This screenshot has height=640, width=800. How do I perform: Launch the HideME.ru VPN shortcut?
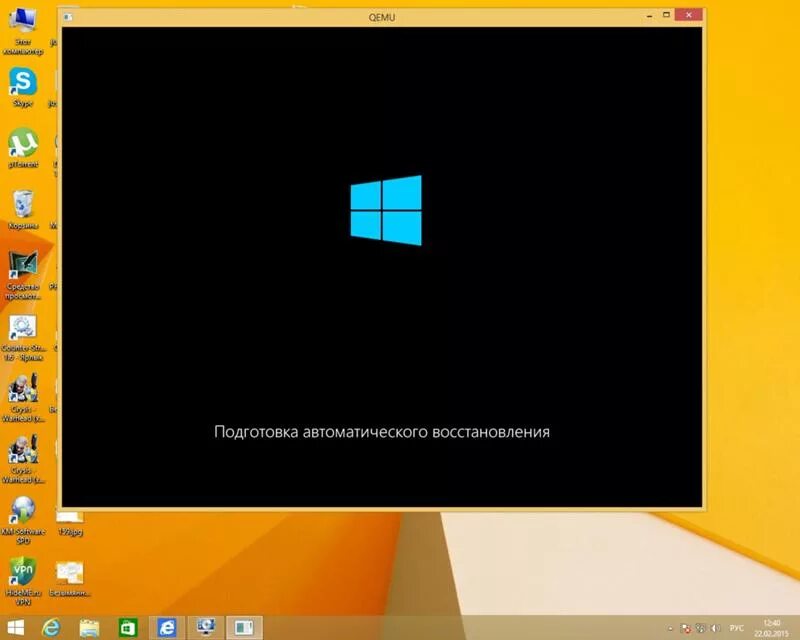[x=23, y=581]
